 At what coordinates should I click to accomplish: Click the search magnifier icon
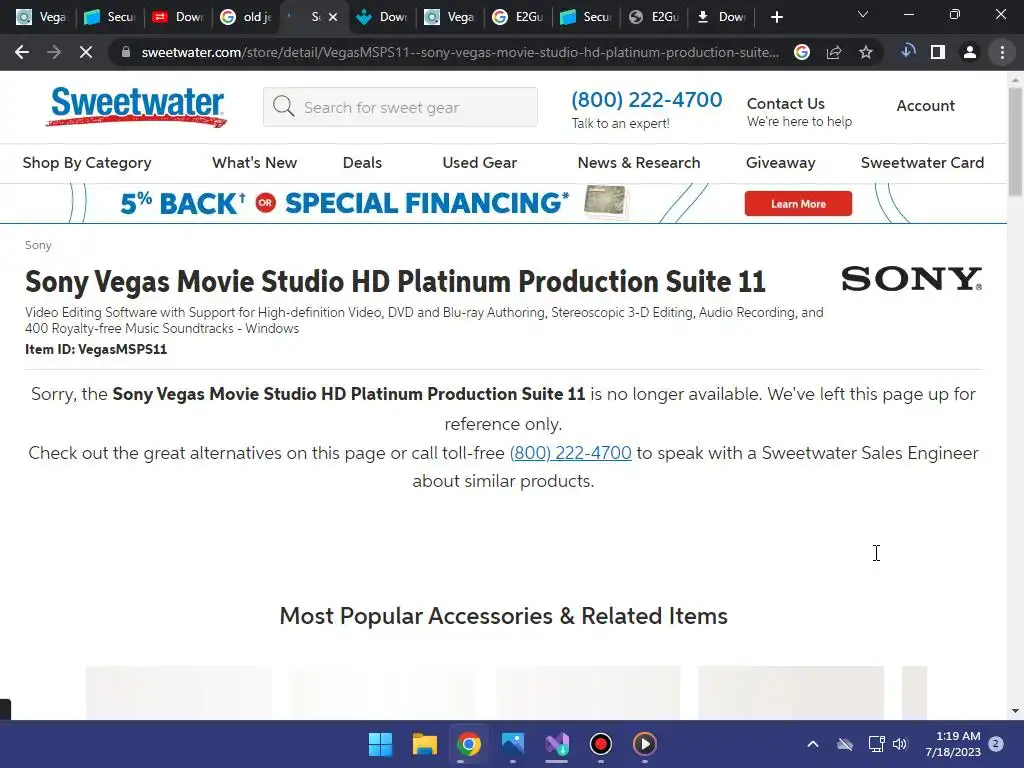(x=283, y=106)
